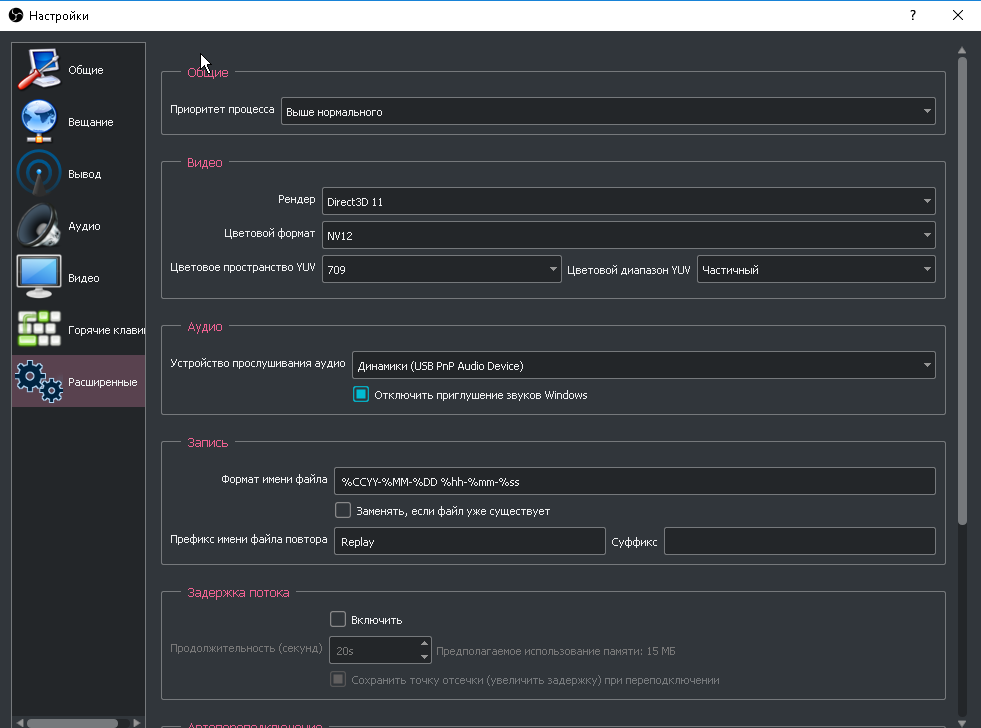Click the scroll down arrow of settings panel
Image resolution: width=981 pixels, height=728 pixels.
[962, 723]
